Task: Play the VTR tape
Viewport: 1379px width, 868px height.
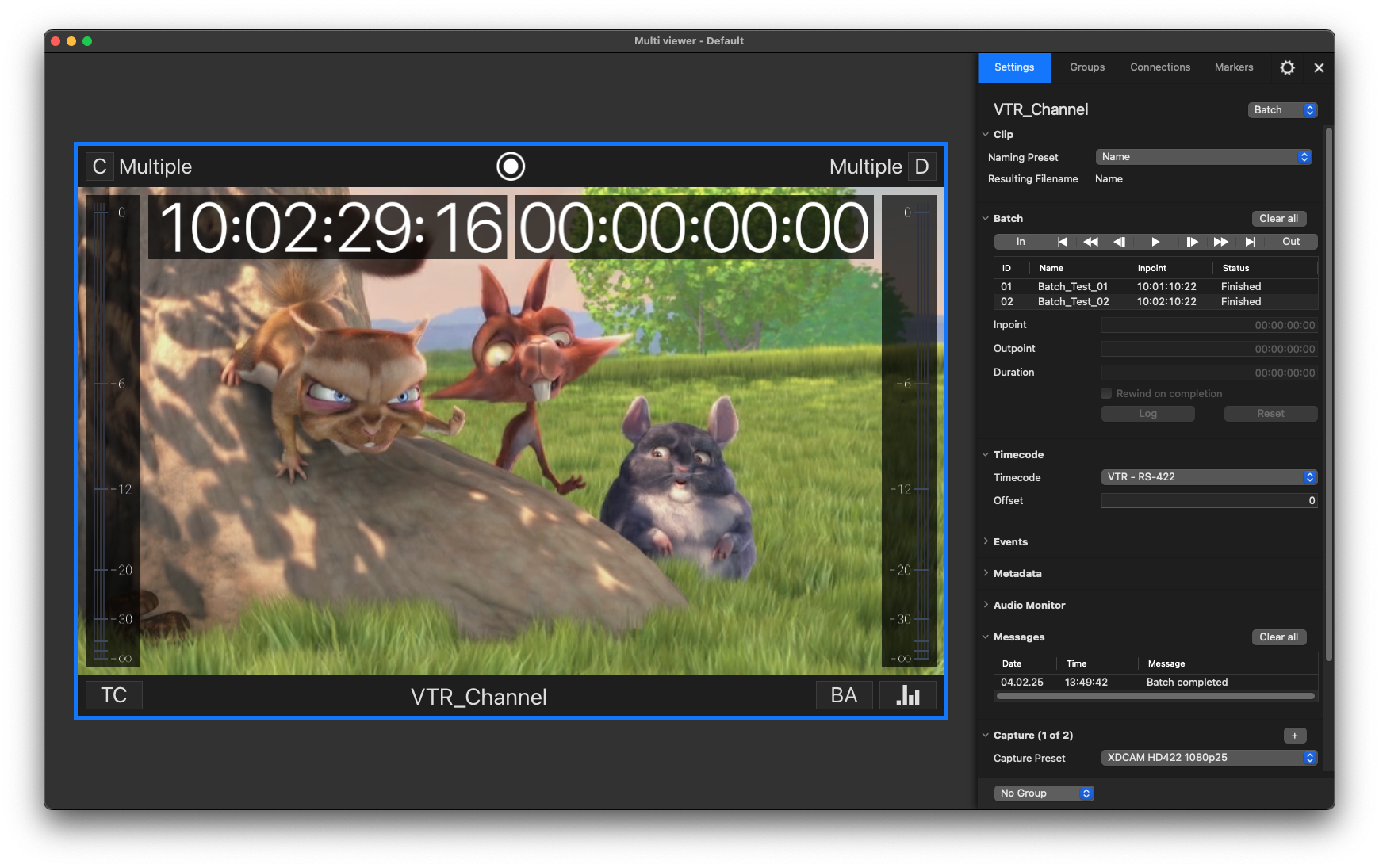Action: pos(1155,242)
